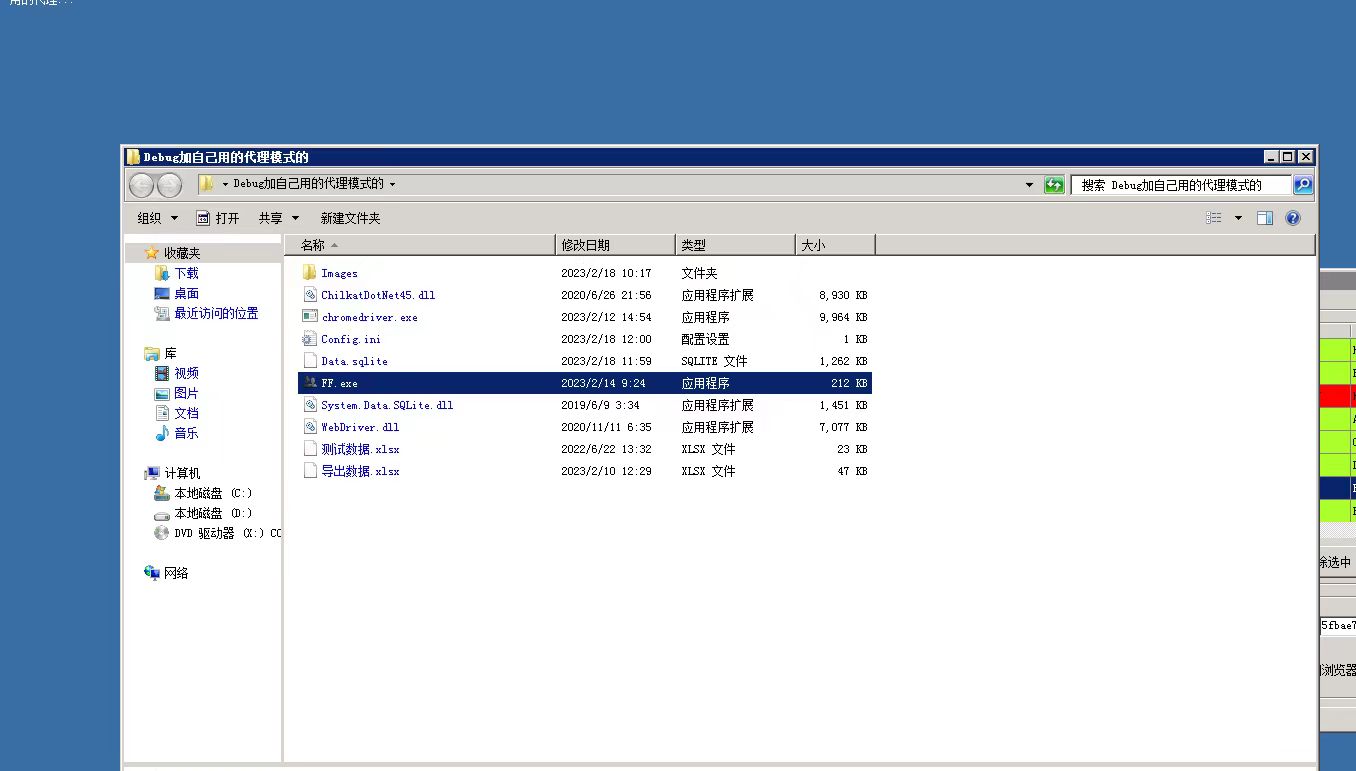Viewport: 1356px width, 771px height.
Task: Click the 收藏夹 star icon
Action: [x=152, y=253]
